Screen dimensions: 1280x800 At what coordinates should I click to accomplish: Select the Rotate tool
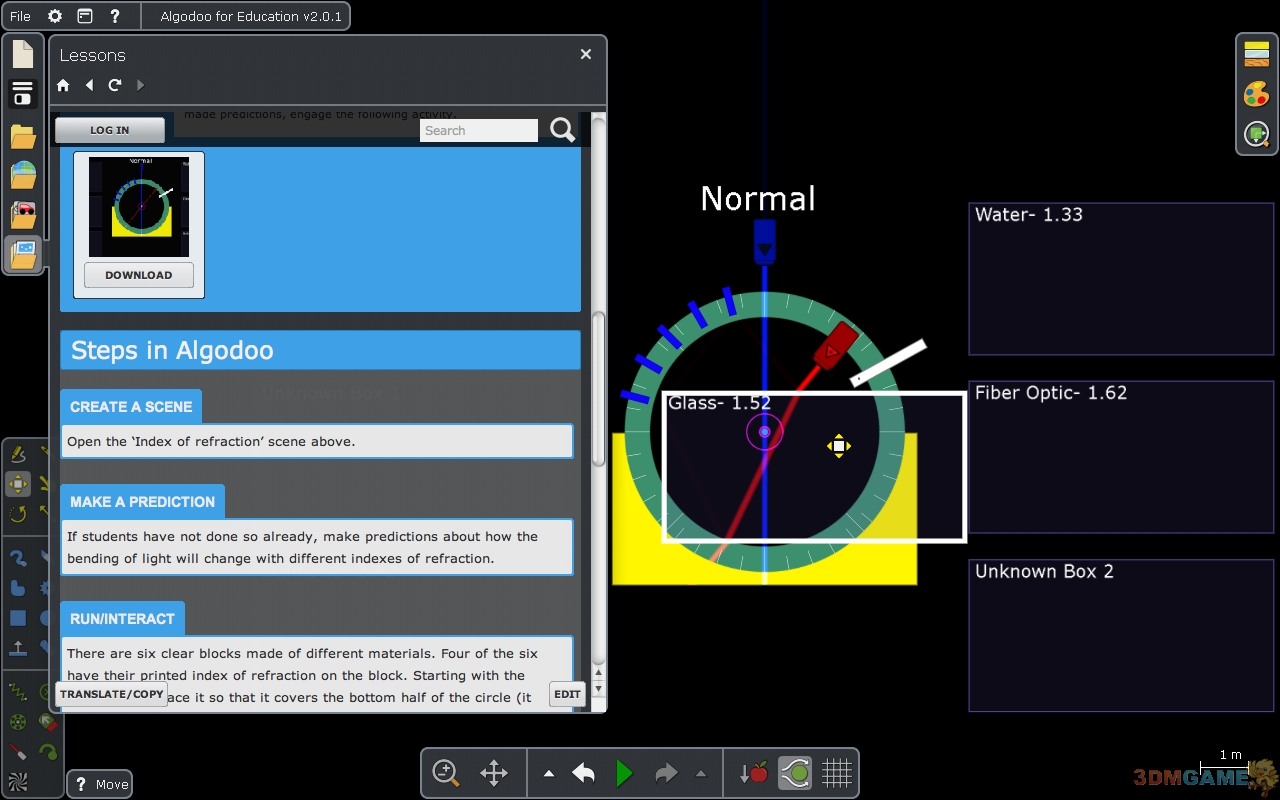[18, 514]
